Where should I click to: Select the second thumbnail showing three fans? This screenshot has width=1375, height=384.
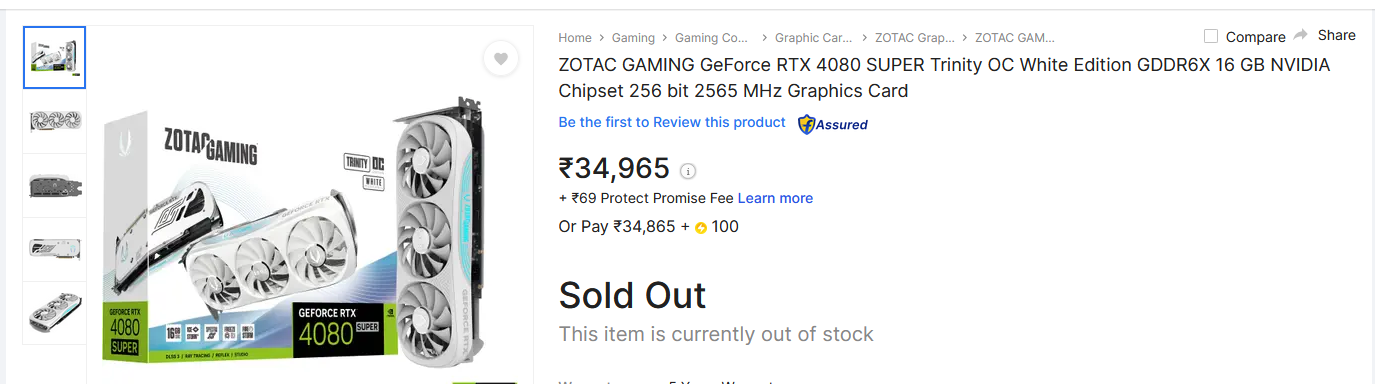55,121
